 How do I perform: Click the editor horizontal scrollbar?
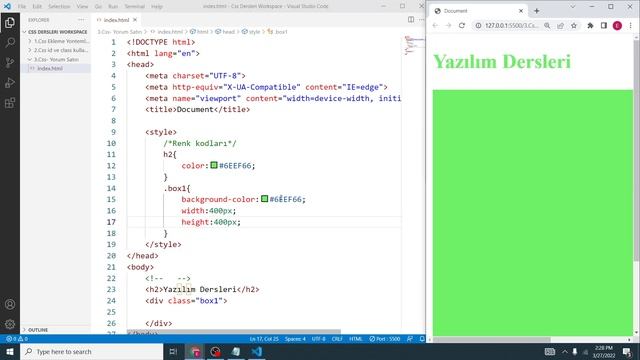233,332
